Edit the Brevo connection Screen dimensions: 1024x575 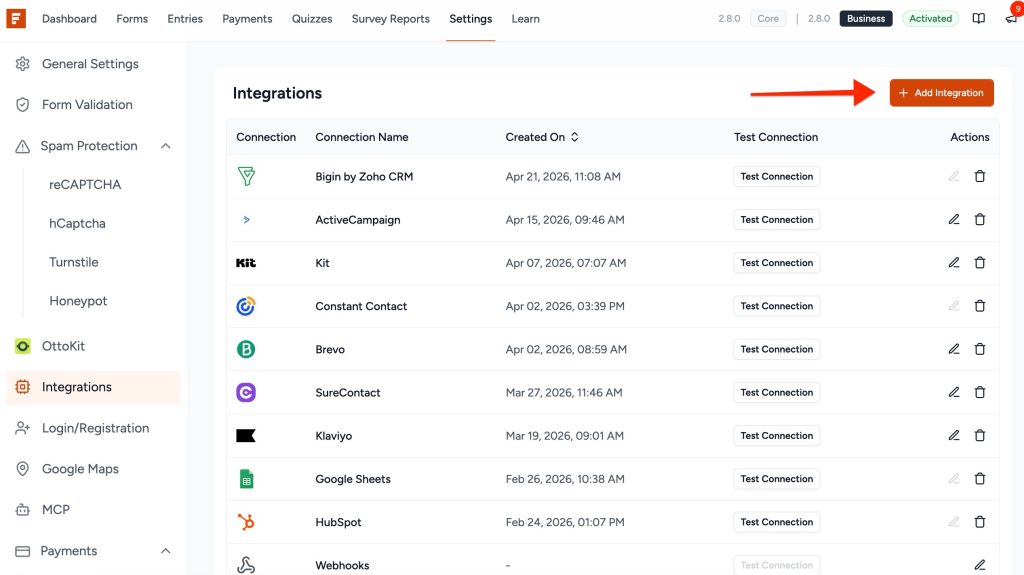coord(954,349)
